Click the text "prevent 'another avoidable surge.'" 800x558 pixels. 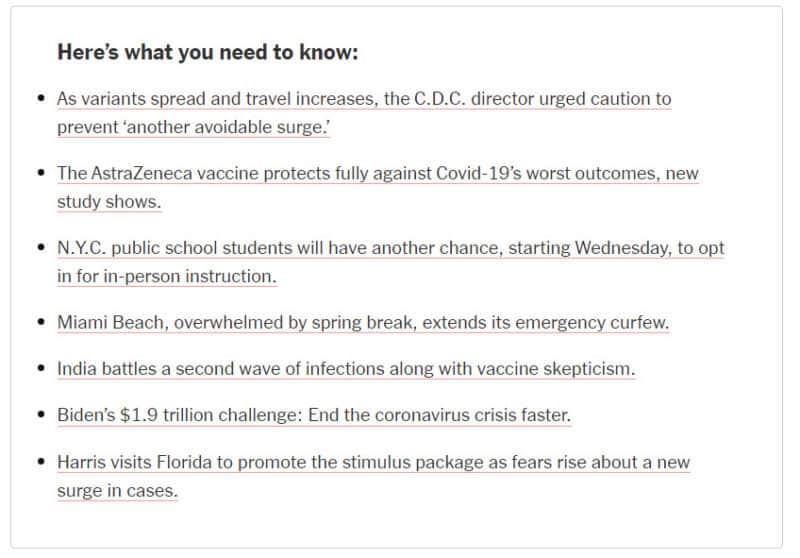coord(193,127)
